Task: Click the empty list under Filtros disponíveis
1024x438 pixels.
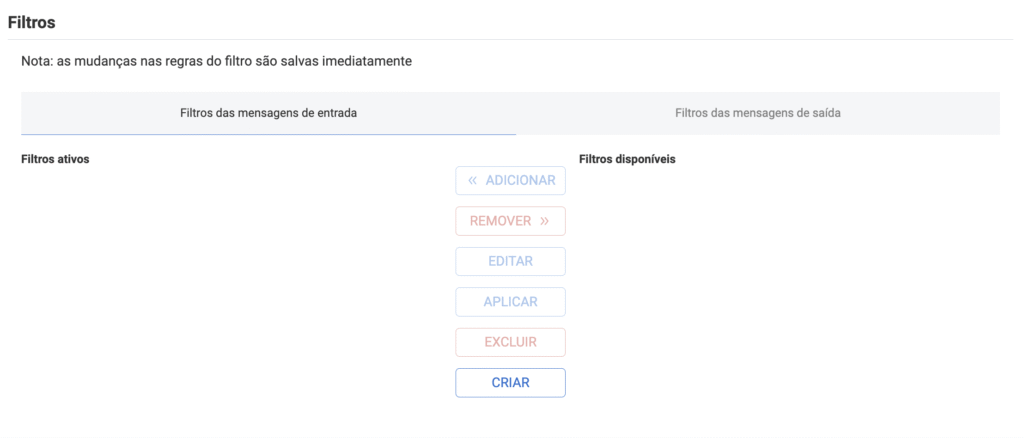Action: (790, 280)
